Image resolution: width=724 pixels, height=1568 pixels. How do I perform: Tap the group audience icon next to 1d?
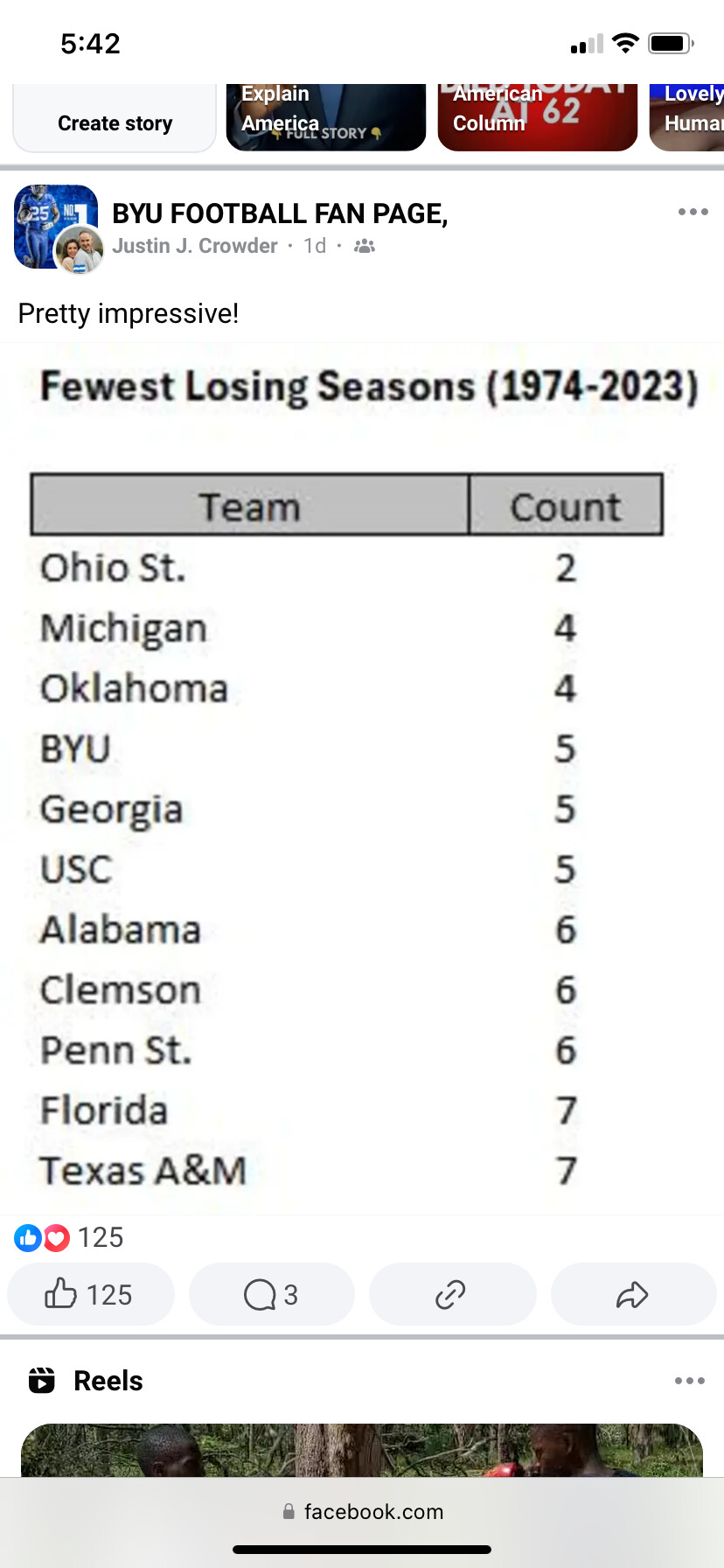[x=365, y=247]
